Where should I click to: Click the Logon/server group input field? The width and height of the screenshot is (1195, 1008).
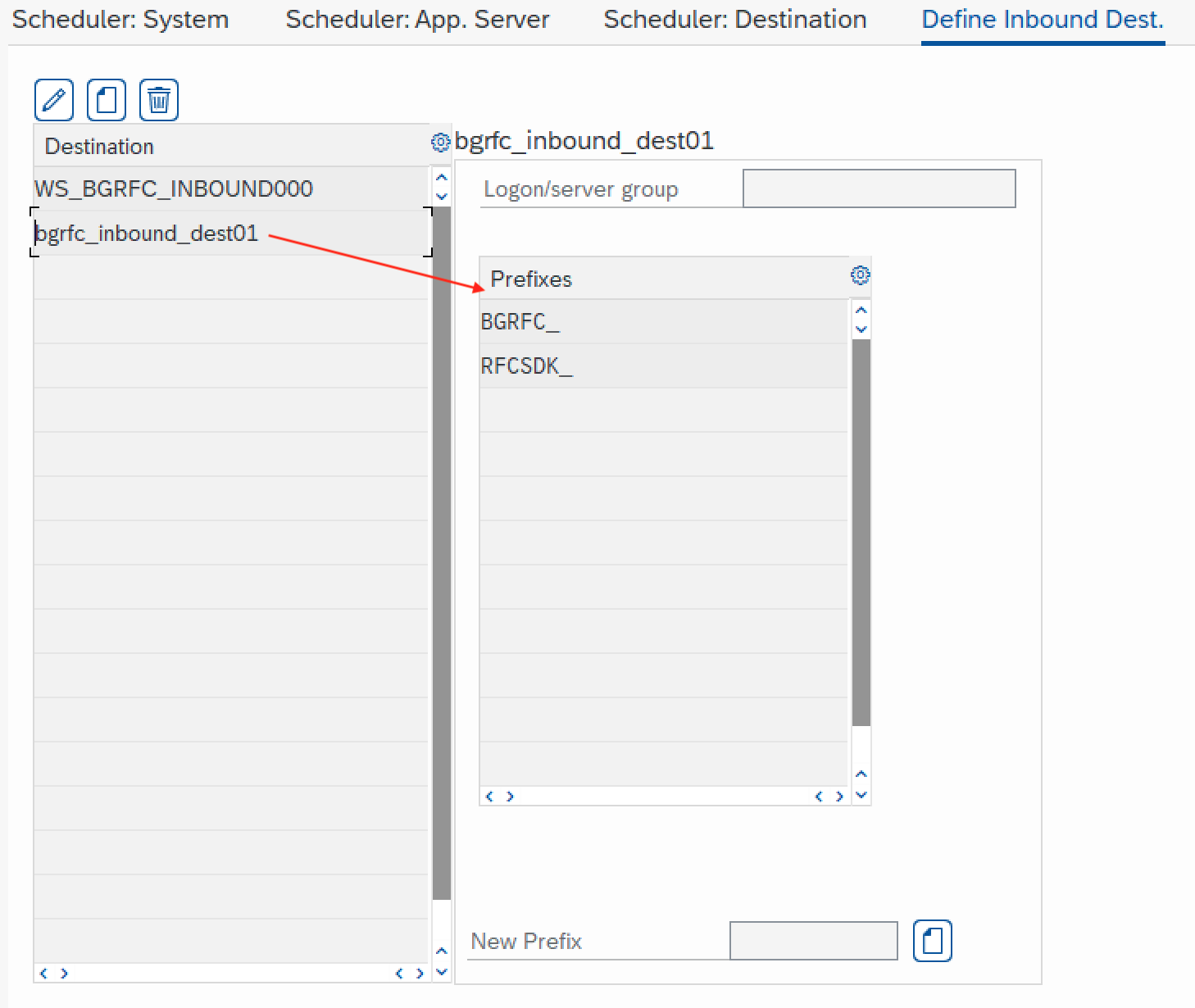coord(879,188)
